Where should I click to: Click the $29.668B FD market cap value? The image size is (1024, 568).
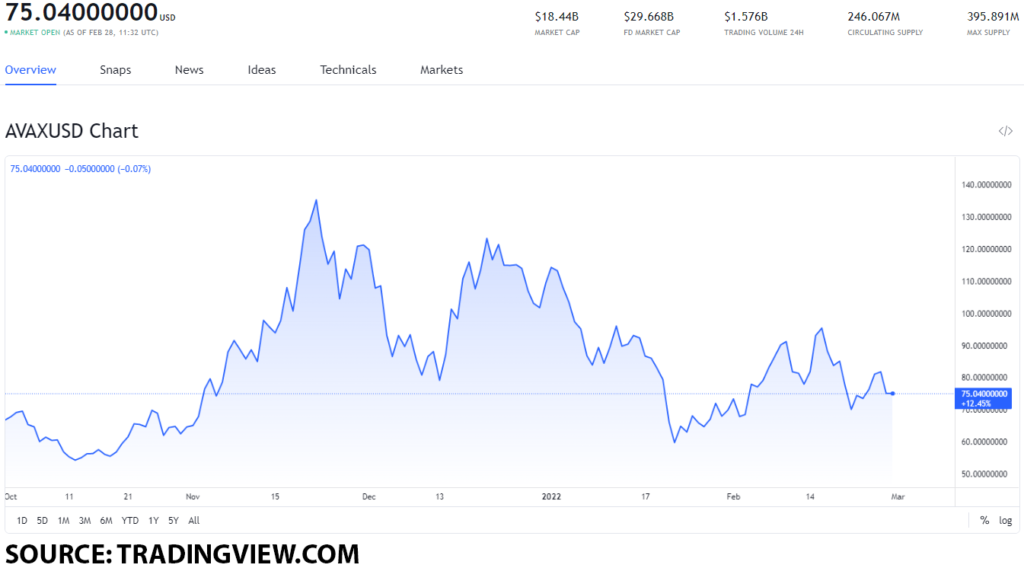coord(648,16)
